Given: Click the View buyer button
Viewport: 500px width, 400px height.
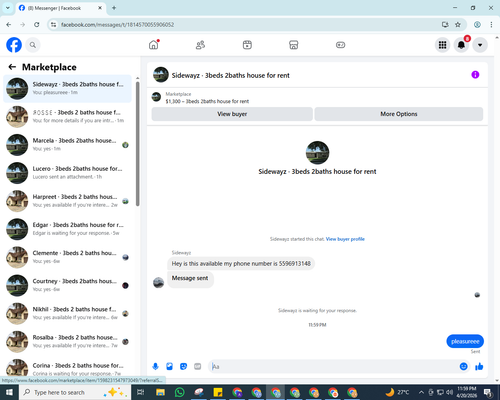Looking at the screenshot, I should coord(232,114).
